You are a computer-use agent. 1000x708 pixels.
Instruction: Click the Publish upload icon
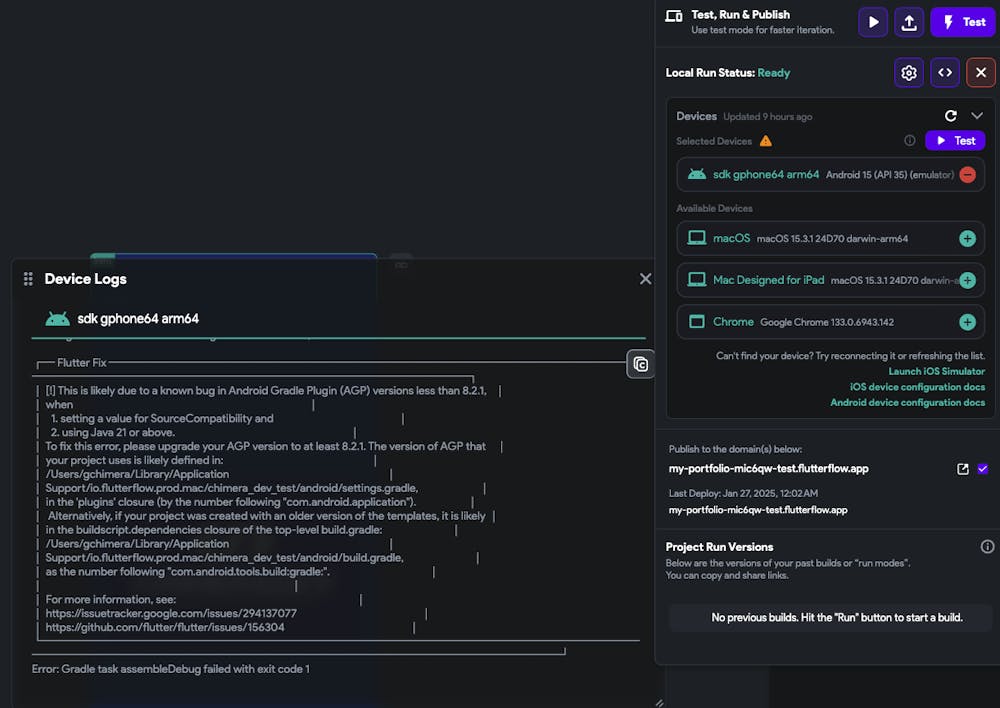(x=909, y=22)
